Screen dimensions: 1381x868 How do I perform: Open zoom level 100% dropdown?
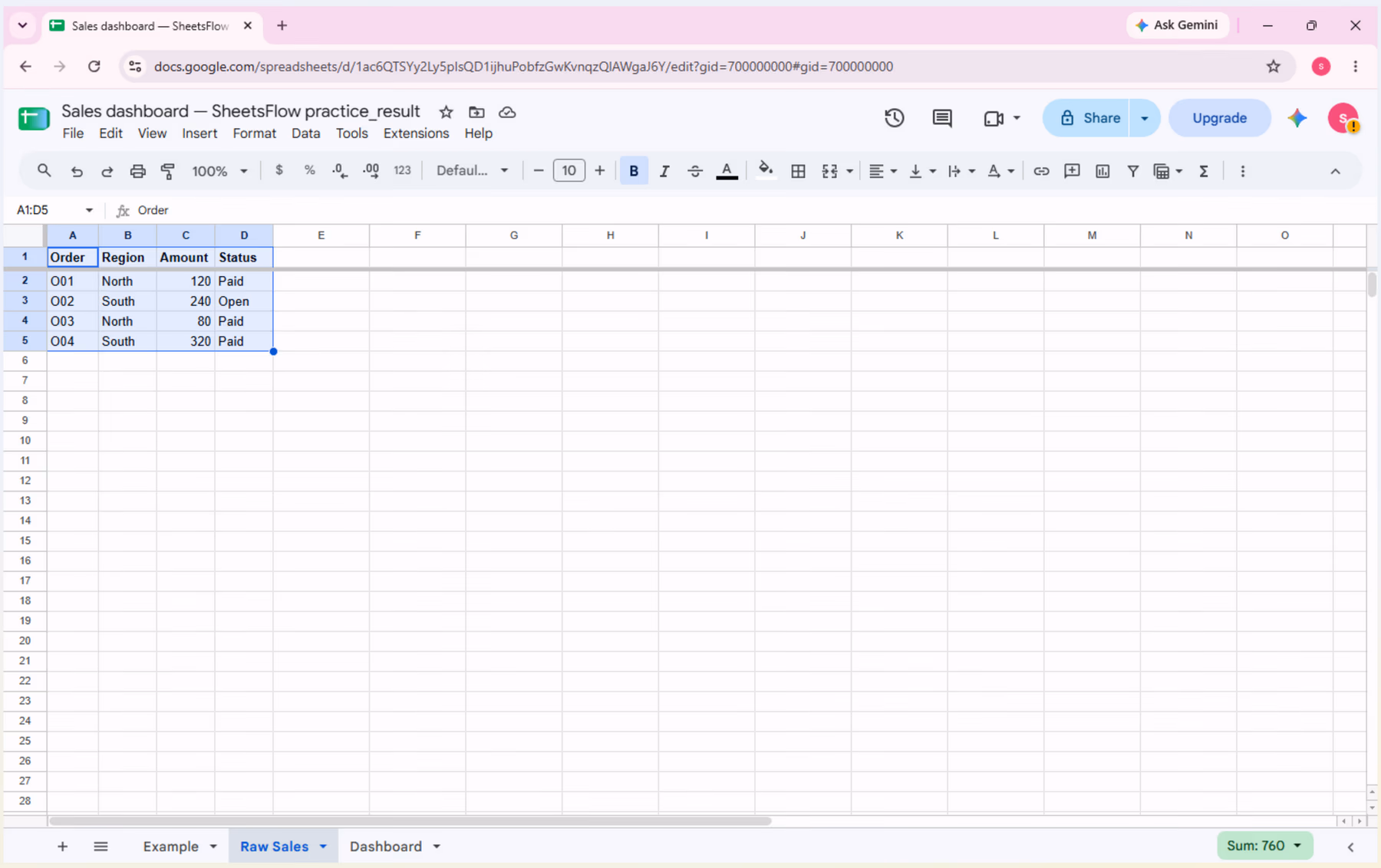click(x=219, y=171)
